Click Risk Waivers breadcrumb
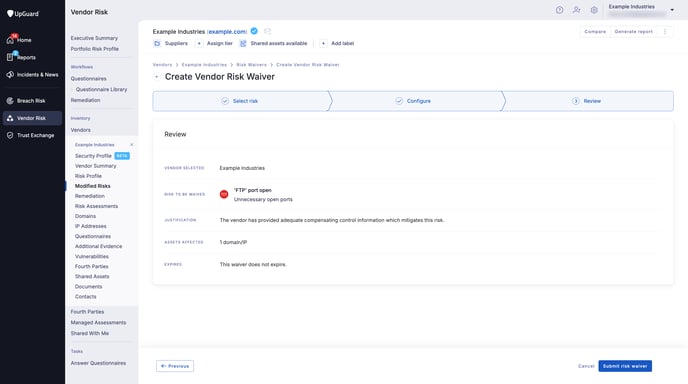Screen dimensions: 688x384 point(251,65)
